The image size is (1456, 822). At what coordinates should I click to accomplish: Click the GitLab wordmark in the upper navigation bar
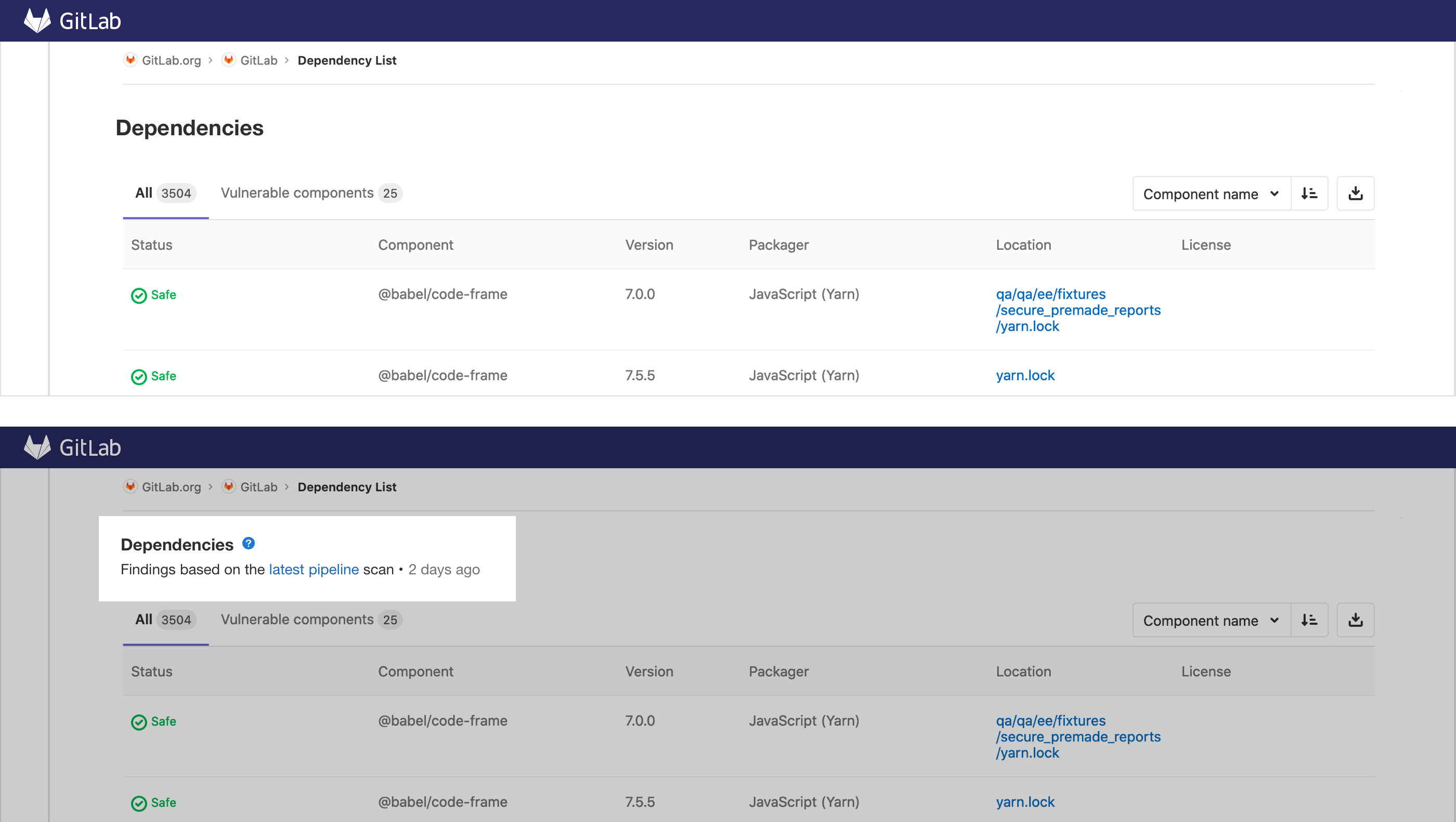pyautogui.click(x=90, y=21)
